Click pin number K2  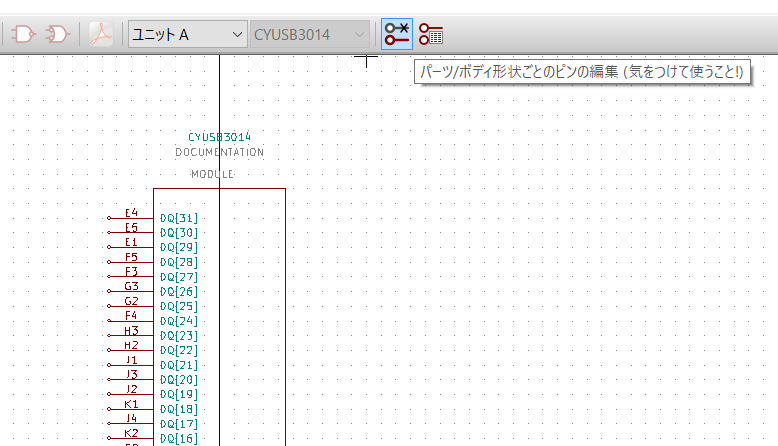coord(131,433)
